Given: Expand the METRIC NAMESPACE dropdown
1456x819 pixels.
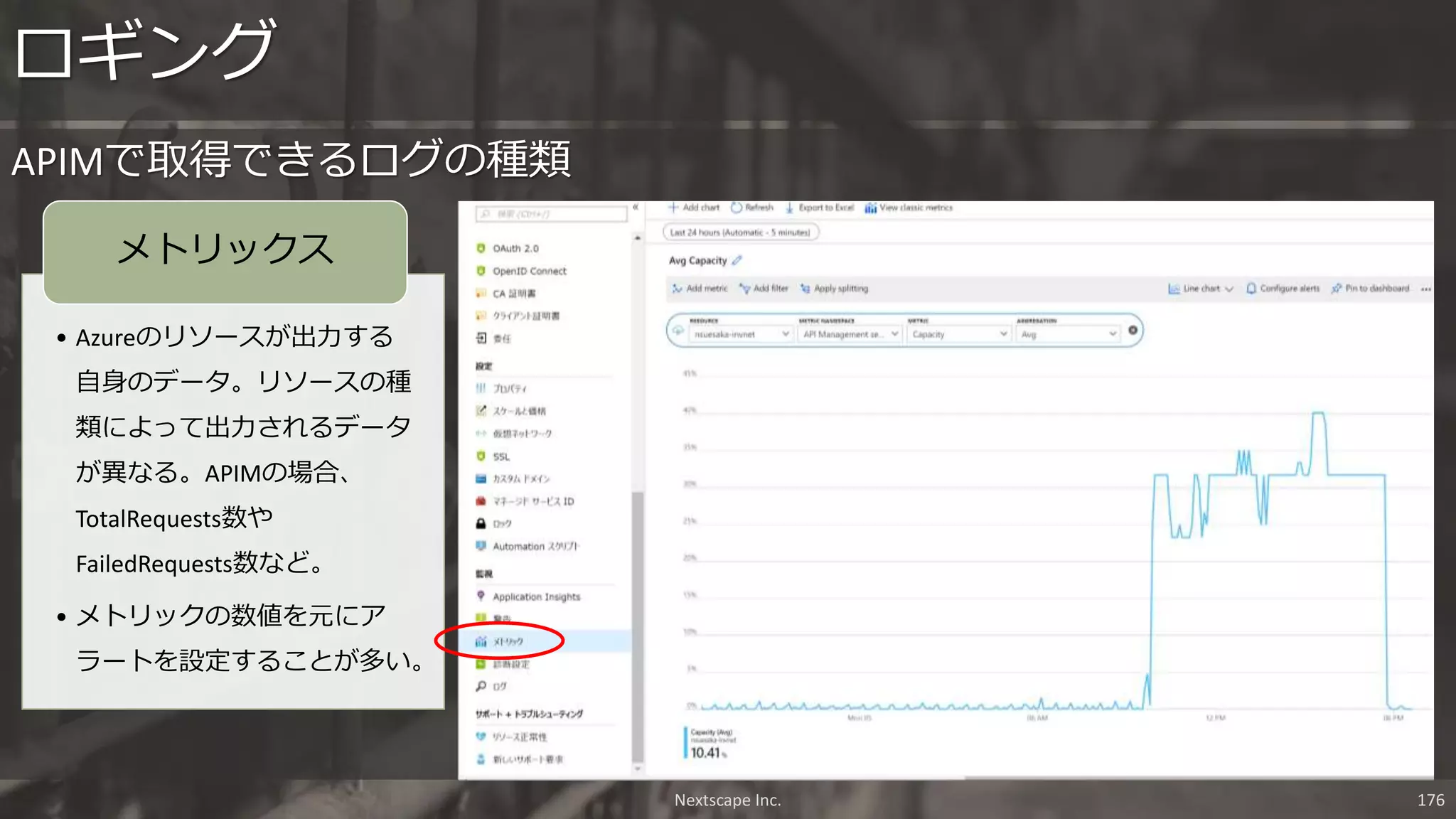Looking at the screenshot, I should [850, 334].
